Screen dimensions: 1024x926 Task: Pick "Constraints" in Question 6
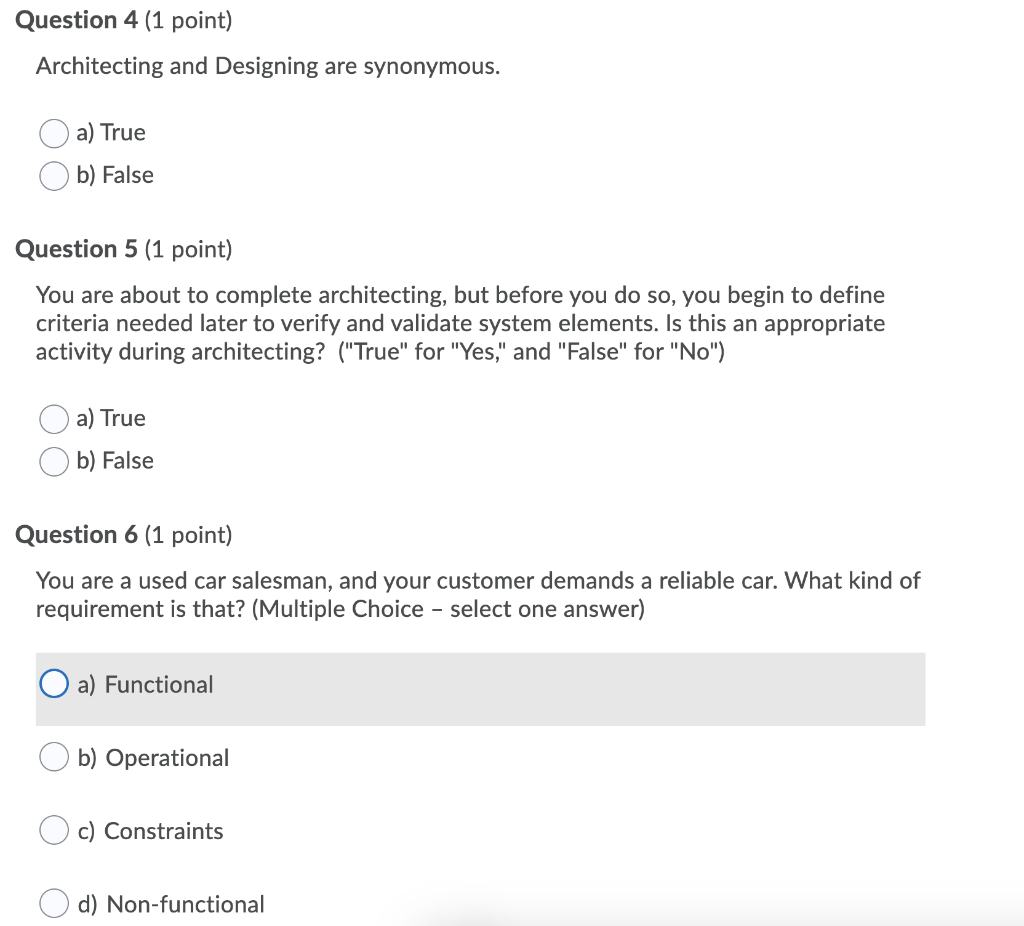[x=54, y=830]
